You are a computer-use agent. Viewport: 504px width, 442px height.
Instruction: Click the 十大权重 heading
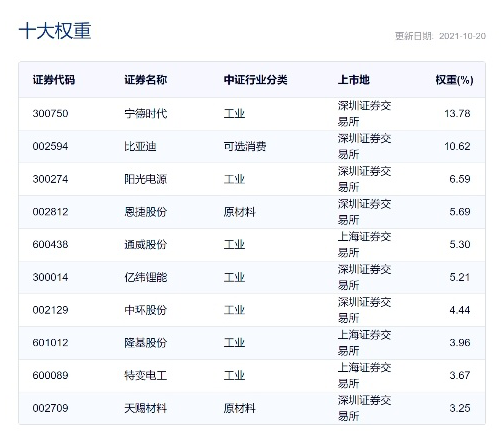pyautogui.click(x=55, y=31)
